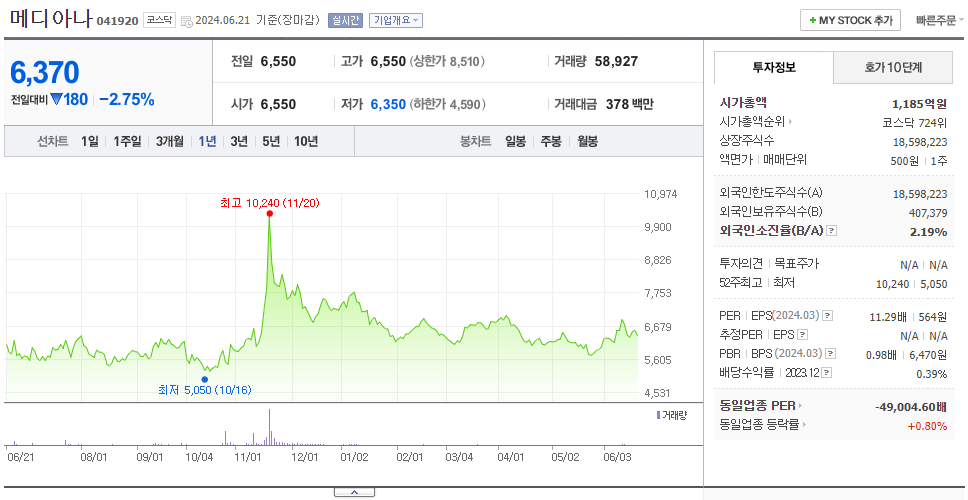
Task: Click the 10,974 price axis label
Action: tap(660, 194)
